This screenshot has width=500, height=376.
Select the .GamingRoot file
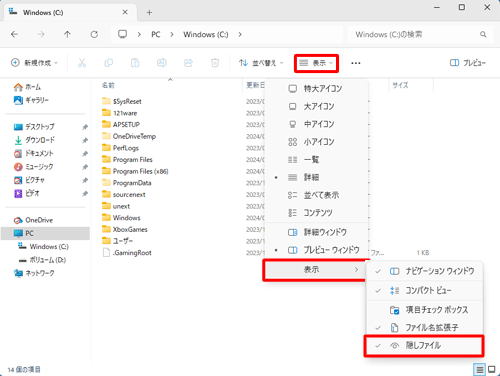(x=127, y=253)
